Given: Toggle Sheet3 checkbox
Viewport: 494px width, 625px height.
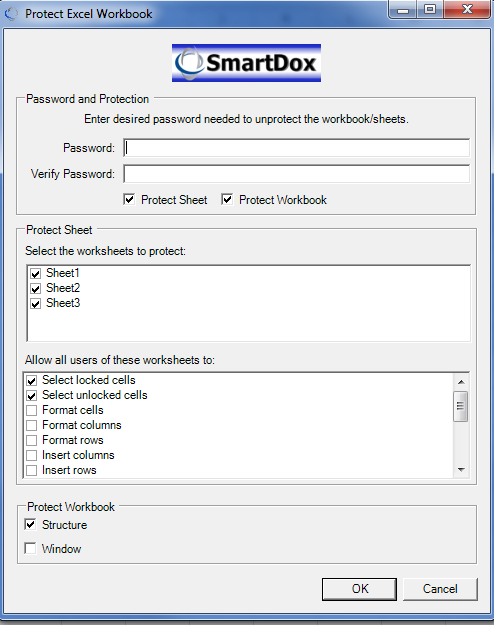Looking at the screenshot, I should coord(35,303).
